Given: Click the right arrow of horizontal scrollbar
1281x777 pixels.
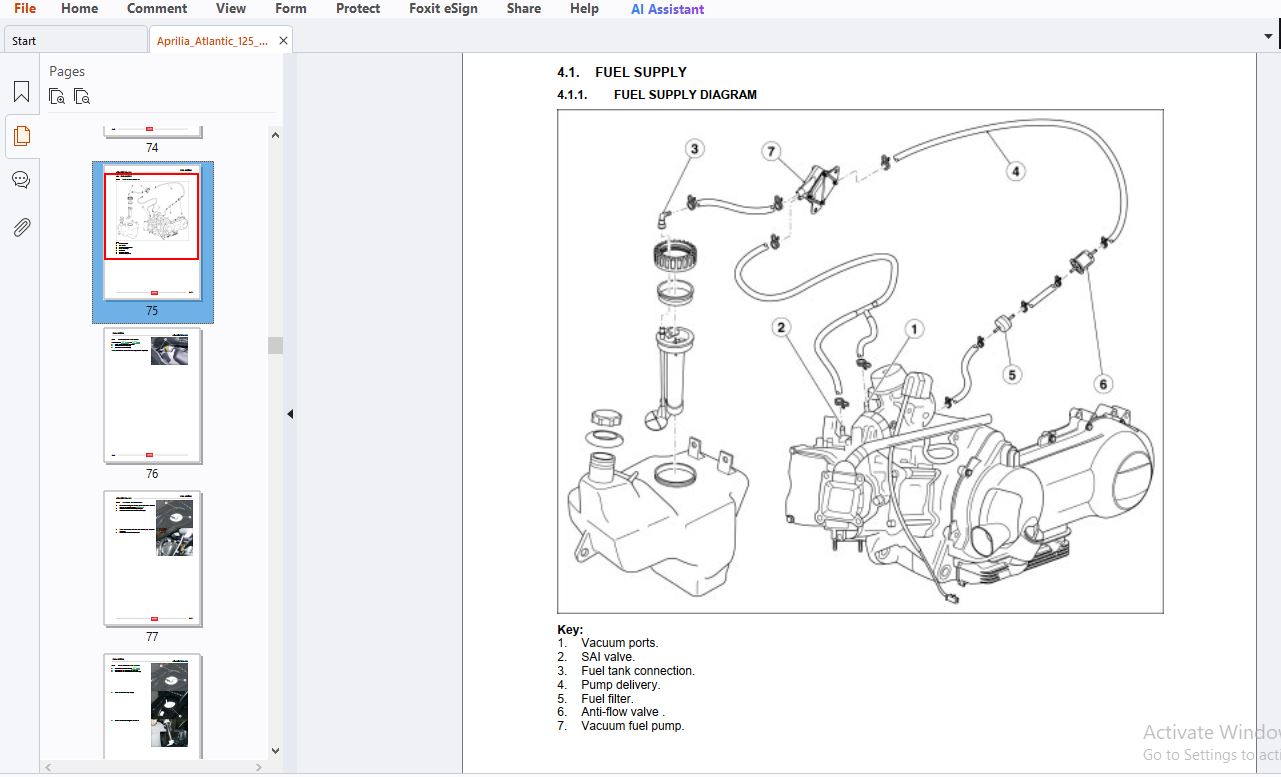Looking at the screenshot, I should click(259, 767).
